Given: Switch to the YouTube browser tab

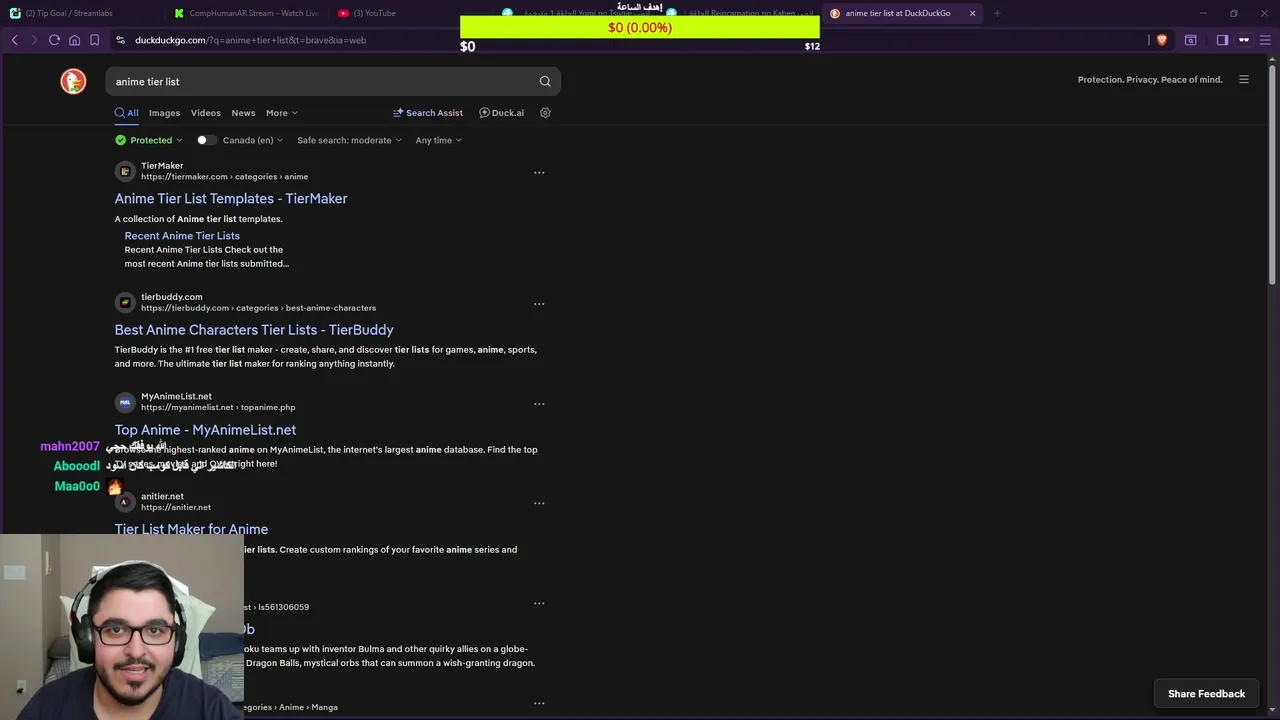Looking at the screenshot, I should point(410,13).
